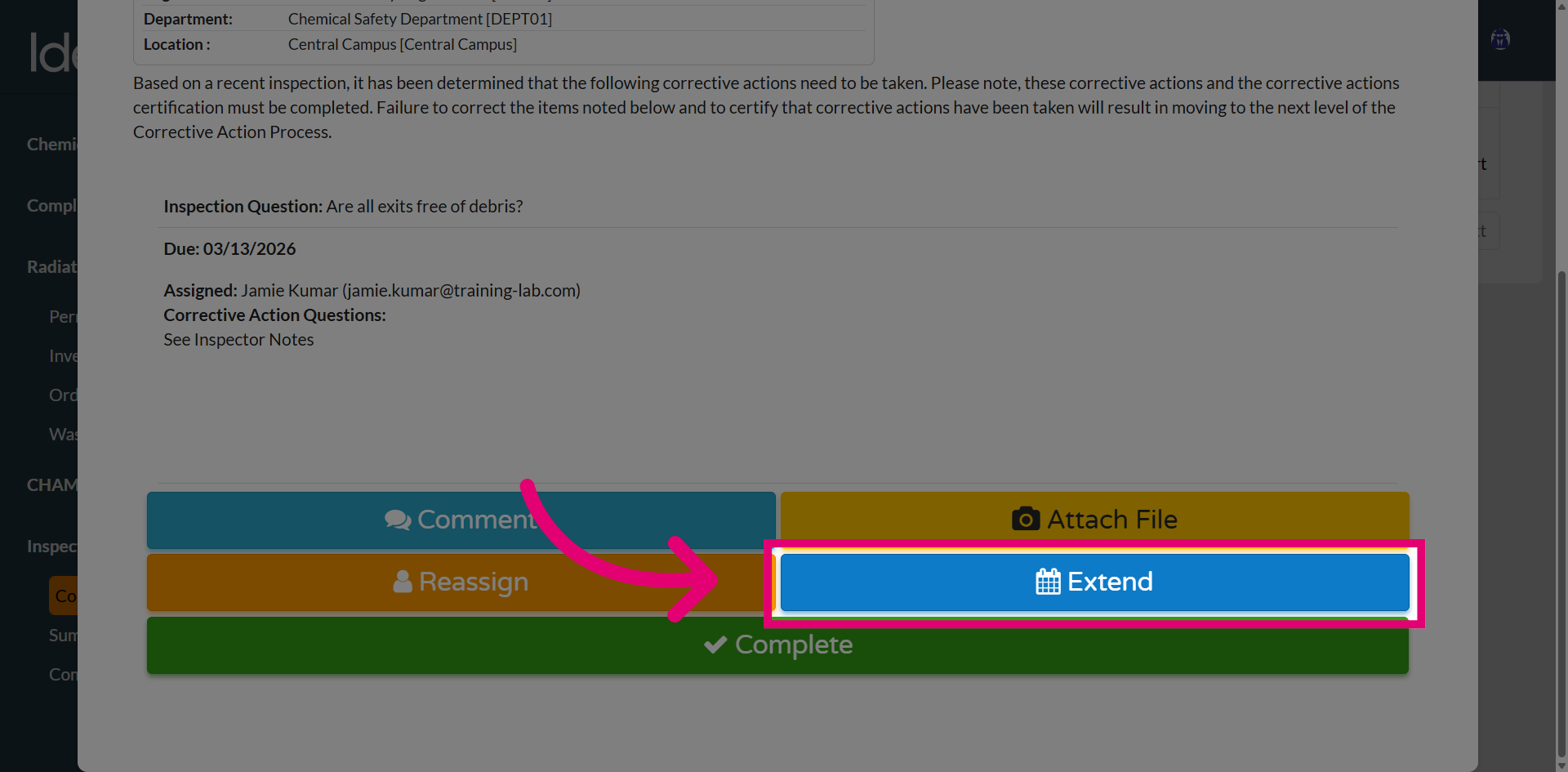This screenshot has width=1568, height=772.
Task: Click the Extend button
Action: [x=1094, y=582]
